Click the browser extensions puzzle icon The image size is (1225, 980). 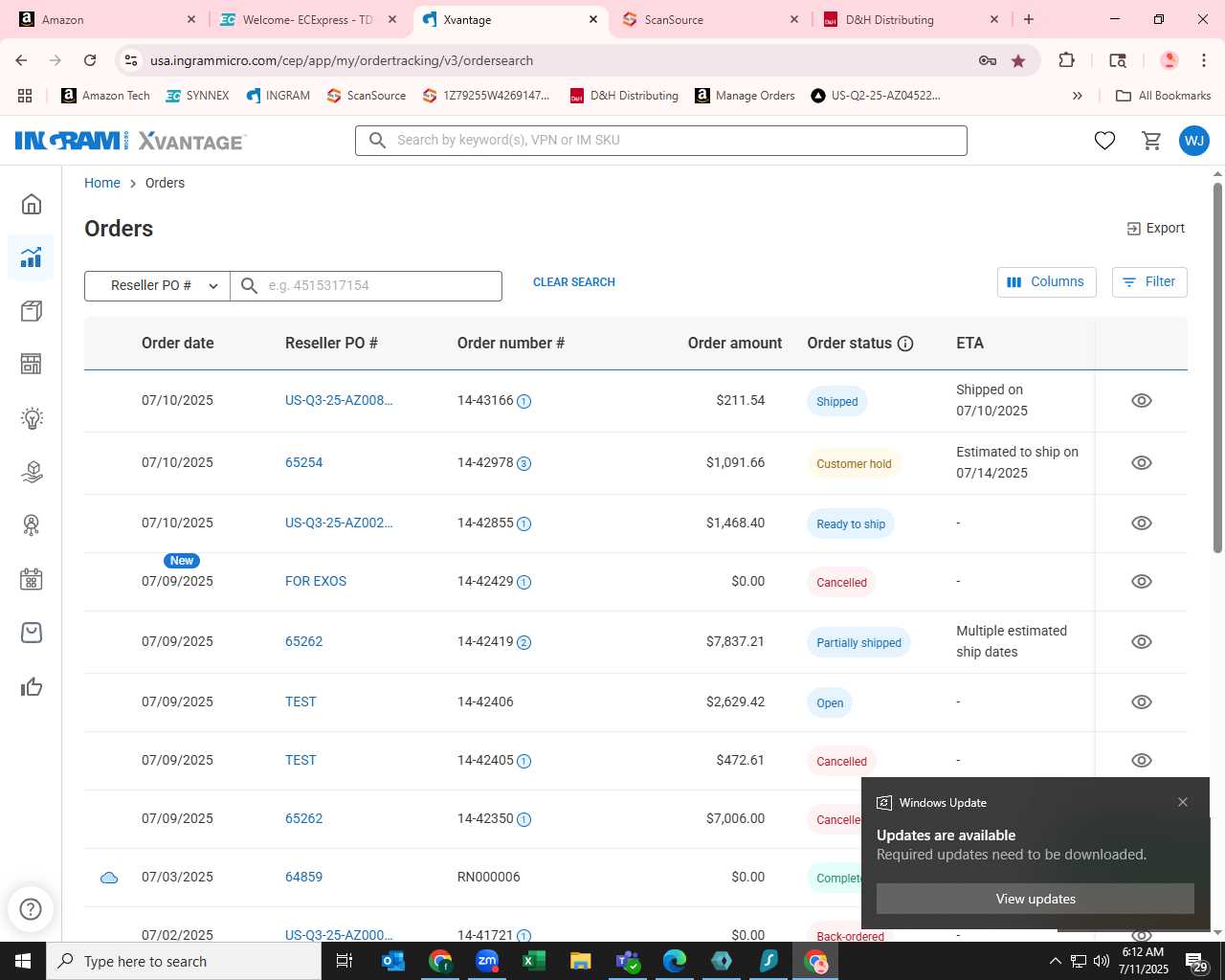pyautogui.click(x=1066, y=60)
